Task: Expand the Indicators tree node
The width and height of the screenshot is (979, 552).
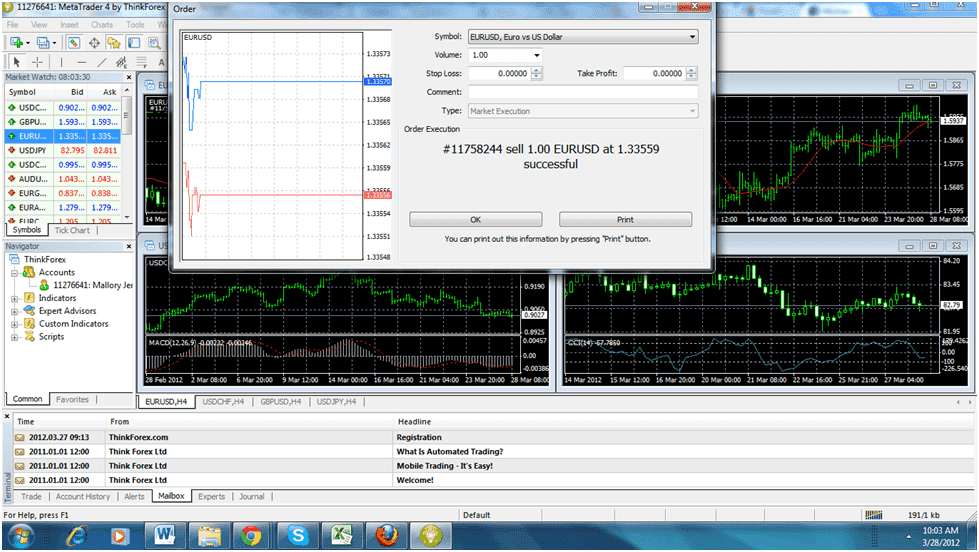Action: click(14, 298)
